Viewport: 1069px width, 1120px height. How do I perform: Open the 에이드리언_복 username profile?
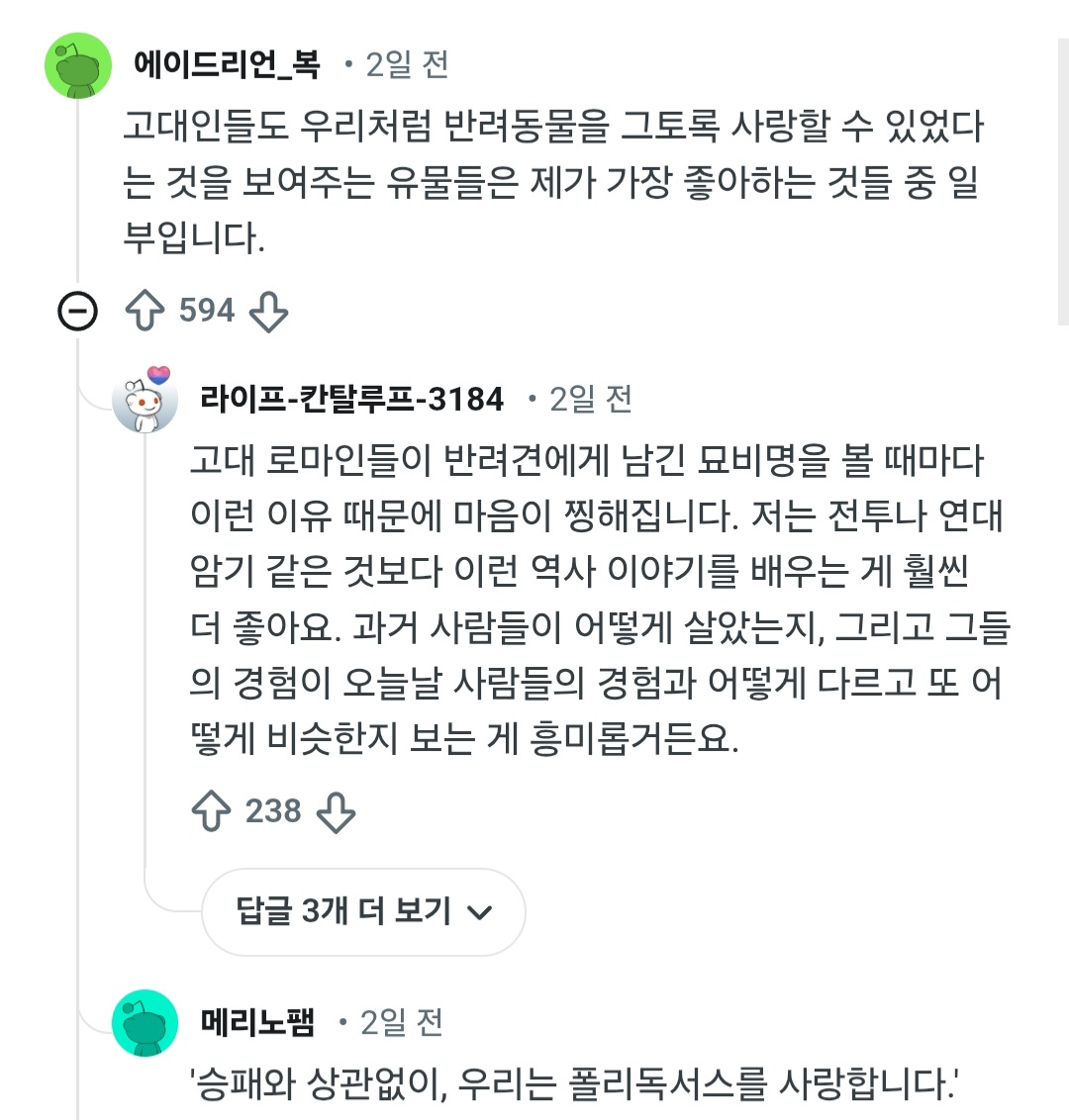tap(227, 65)
